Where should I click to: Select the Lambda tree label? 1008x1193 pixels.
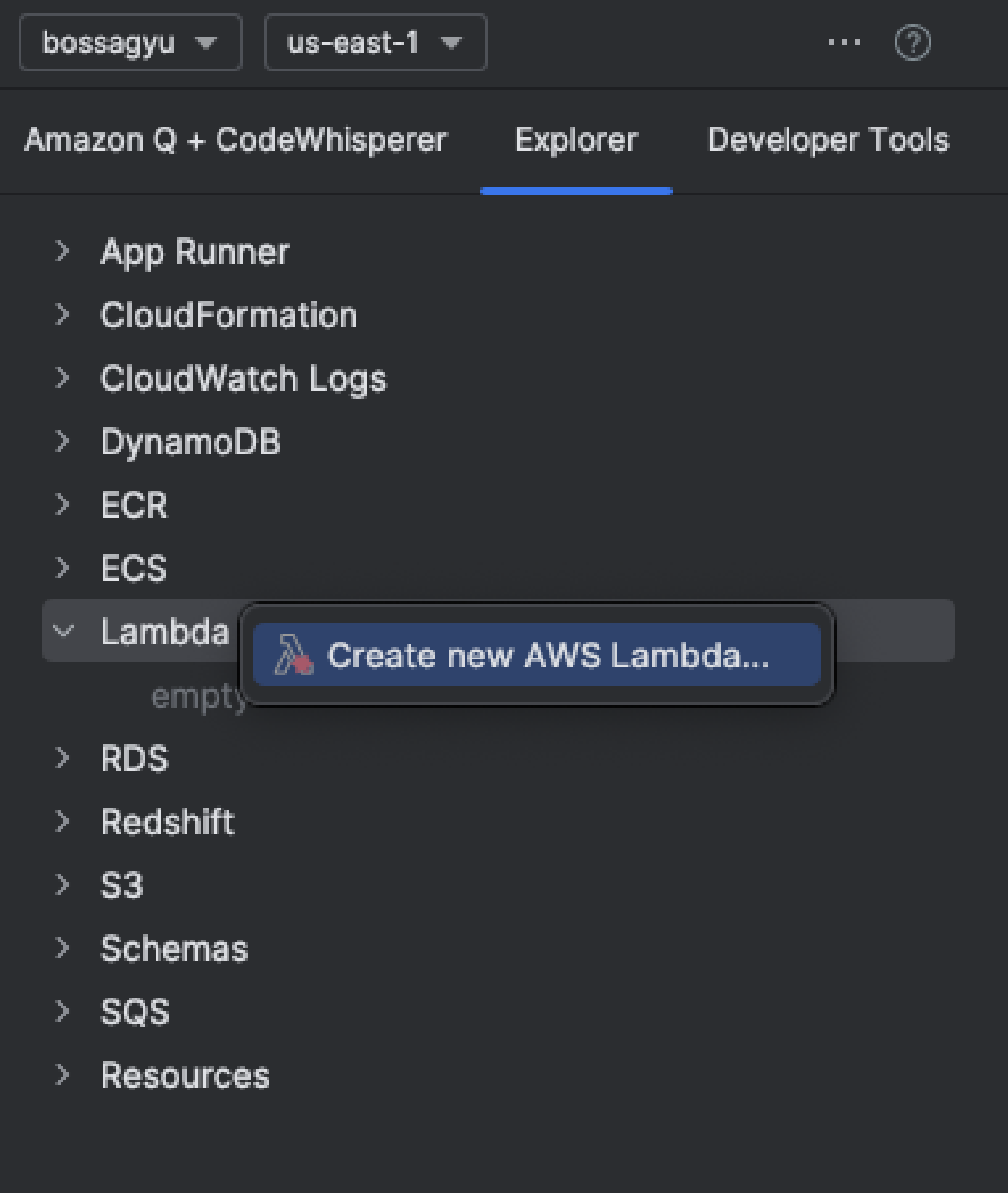coord(164,631)
